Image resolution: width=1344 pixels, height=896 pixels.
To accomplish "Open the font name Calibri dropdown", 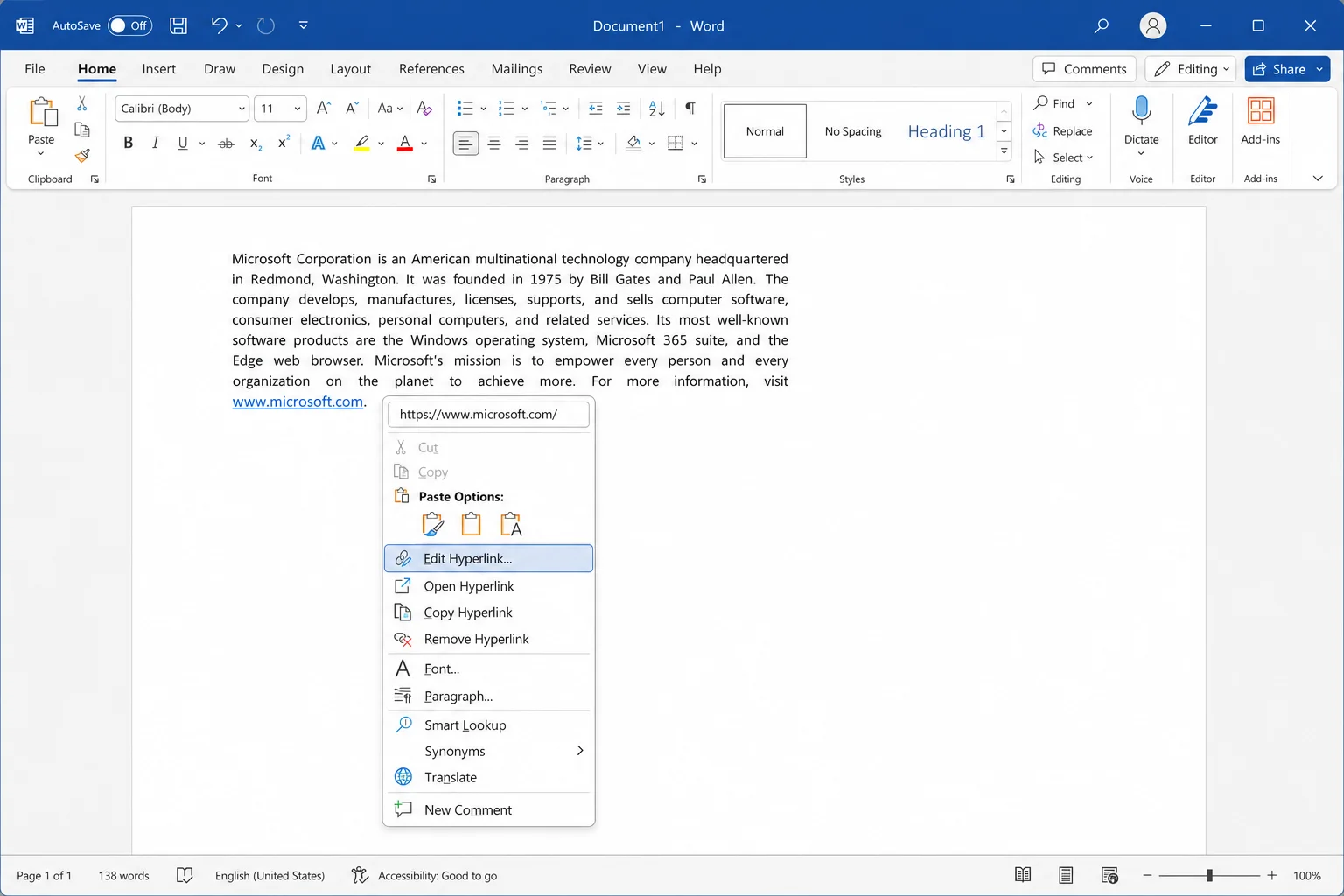I will pos(241,108).
